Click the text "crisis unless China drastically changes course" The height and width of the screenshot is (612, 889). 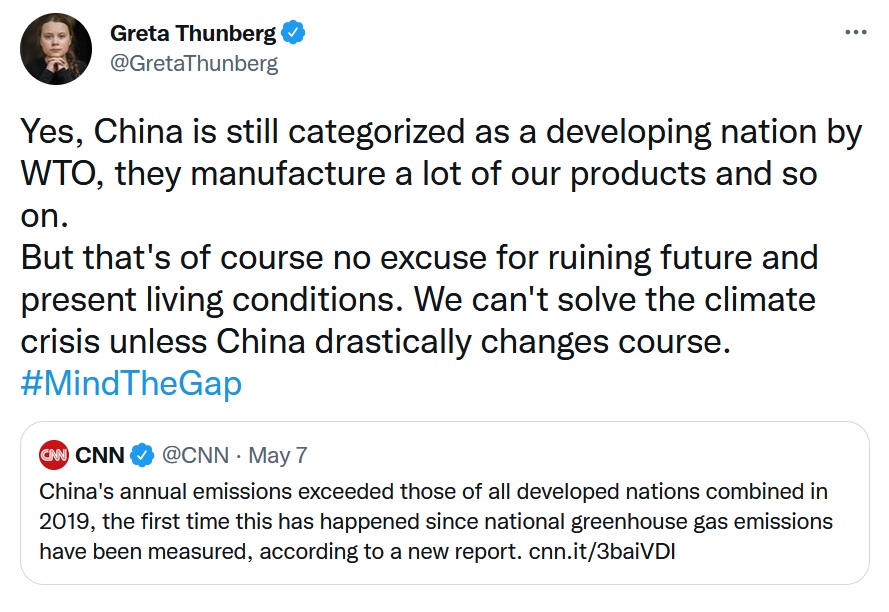pos(375,343)
